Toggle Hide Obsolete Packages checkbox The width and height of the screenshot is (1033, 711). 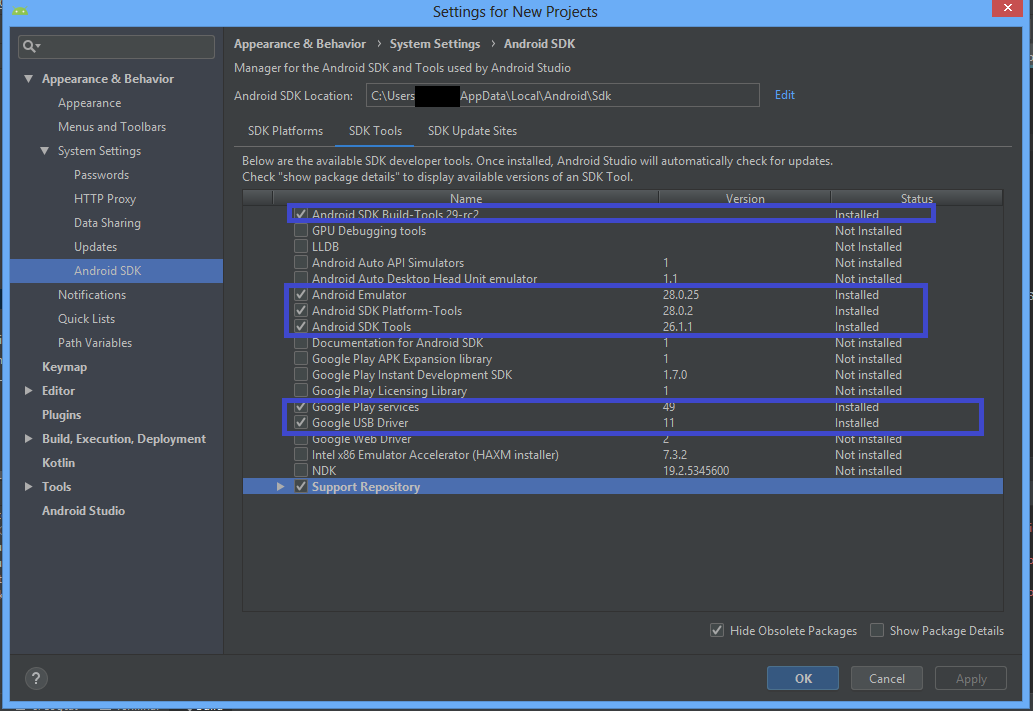pos(717,631)
